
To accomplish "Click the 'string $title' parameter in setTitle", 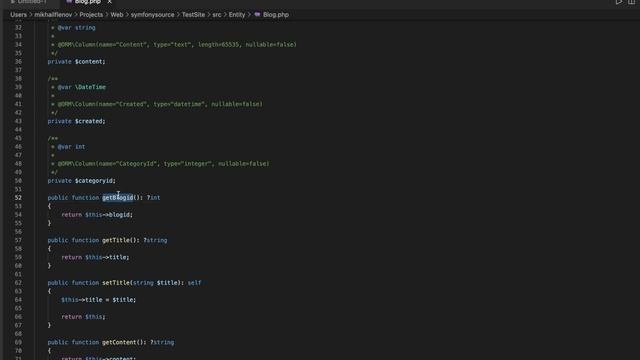I will (155, 283).
